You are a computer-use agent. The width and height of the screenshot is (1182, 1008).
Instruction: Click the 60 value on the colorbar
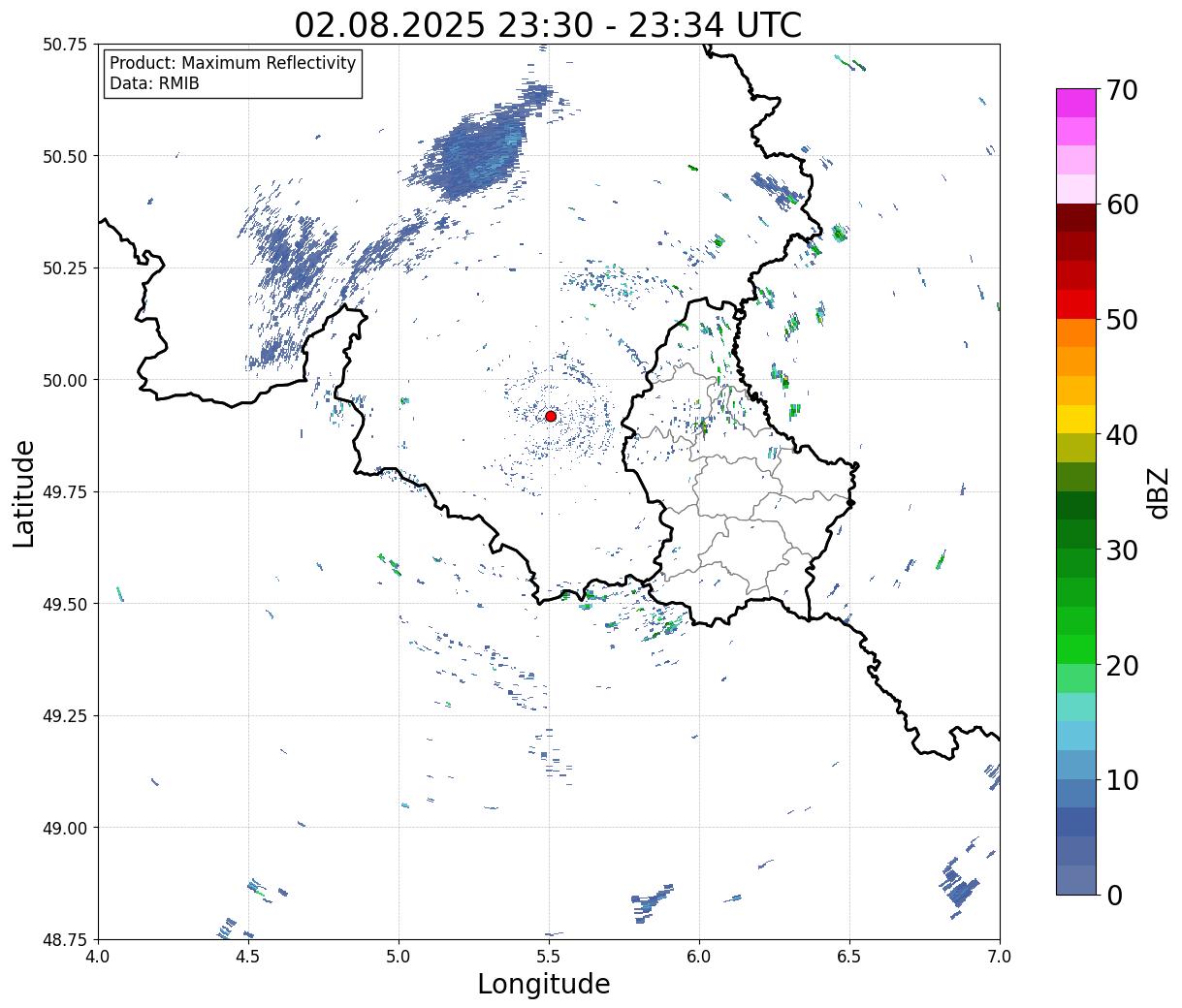[x=1122, y=205]
